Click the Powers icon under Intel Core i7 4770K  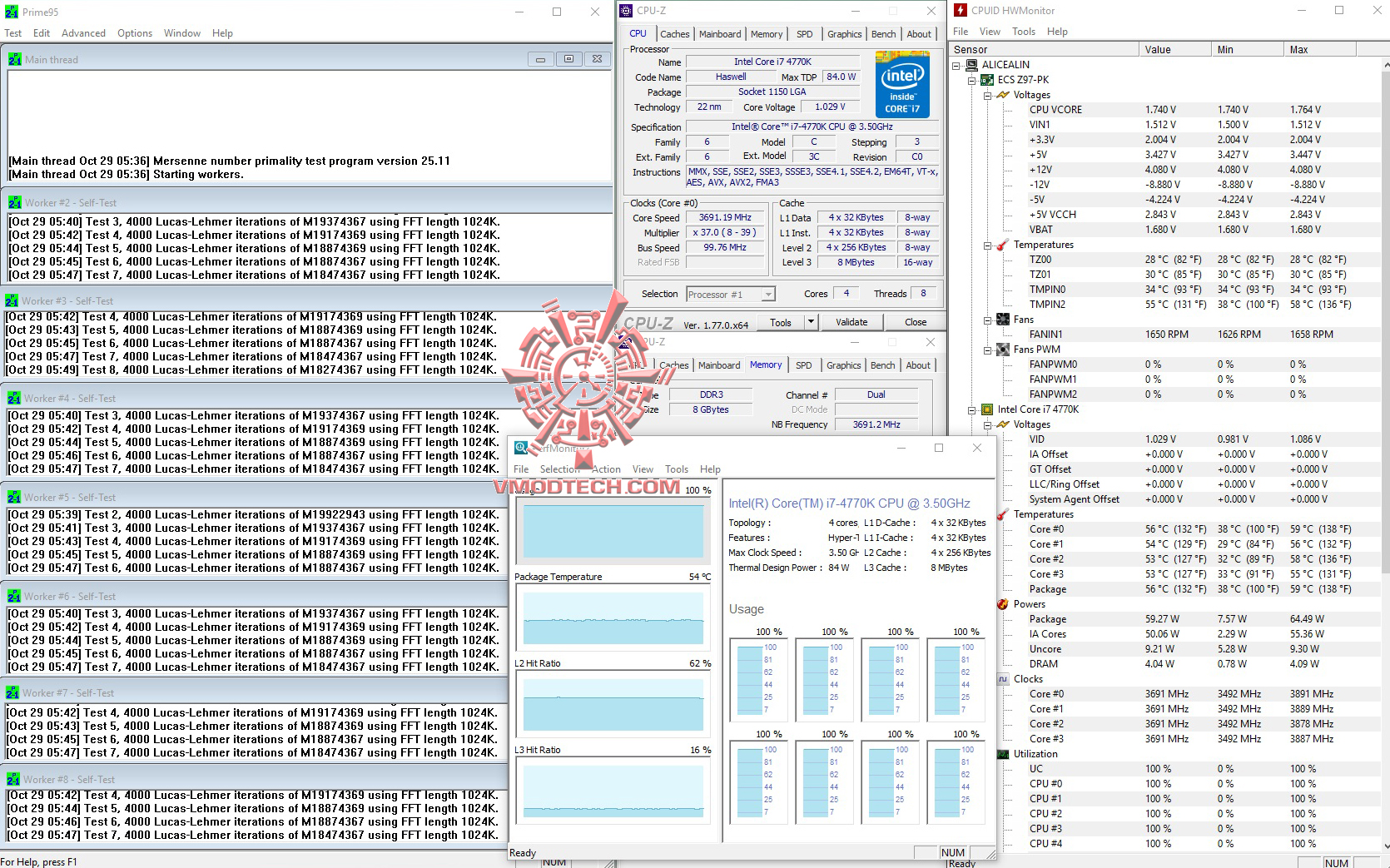click(x=1001, y=604)
